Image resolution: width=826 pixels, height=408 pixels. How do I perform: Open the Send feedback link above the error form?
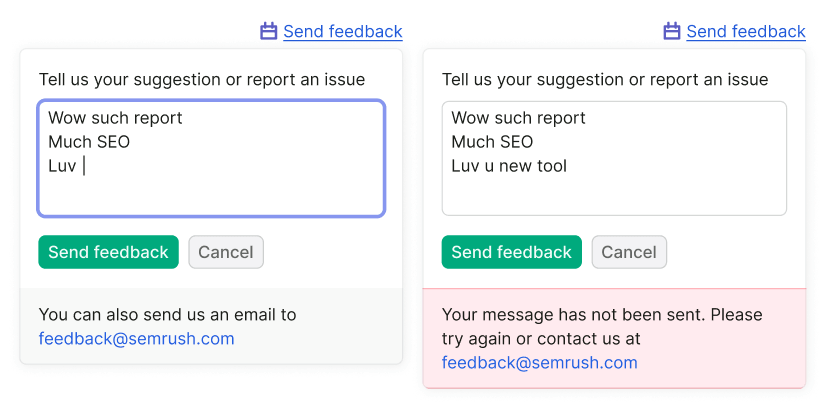(746, 32)
